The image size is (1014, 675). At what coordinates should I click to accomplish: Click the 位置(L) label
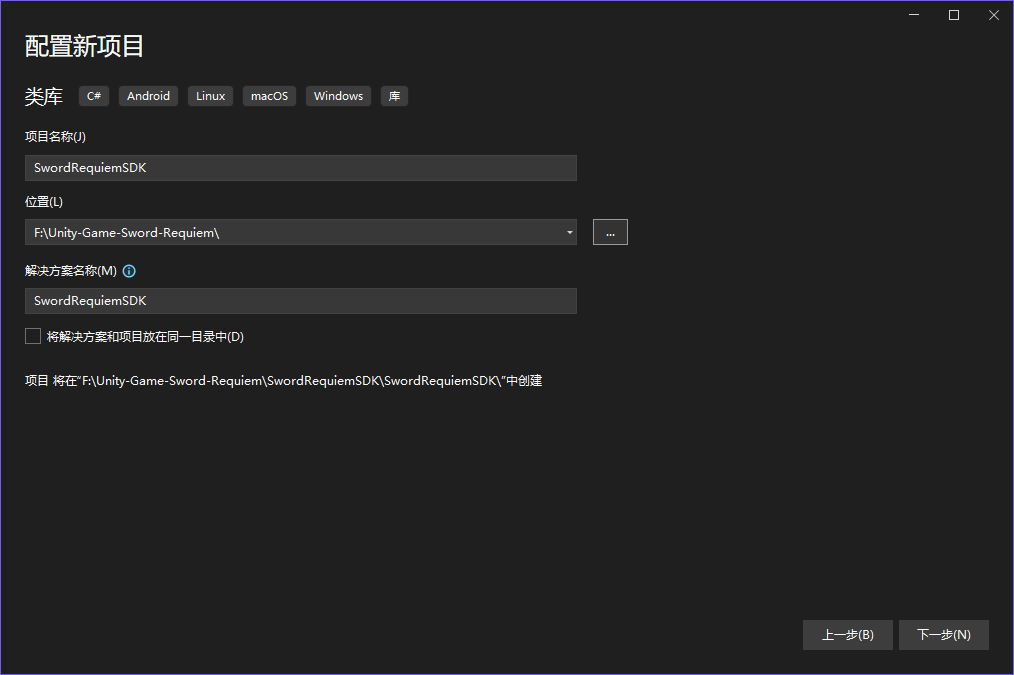[44, 202]
